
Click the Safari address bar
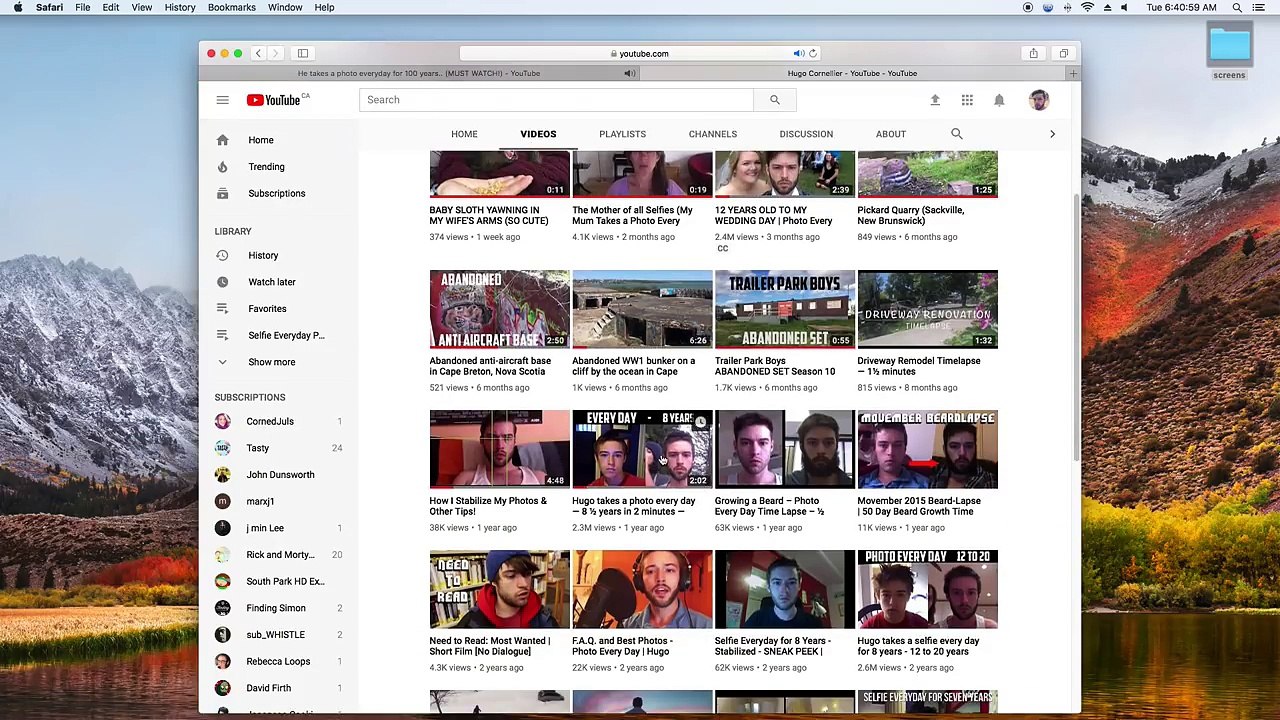640,54
